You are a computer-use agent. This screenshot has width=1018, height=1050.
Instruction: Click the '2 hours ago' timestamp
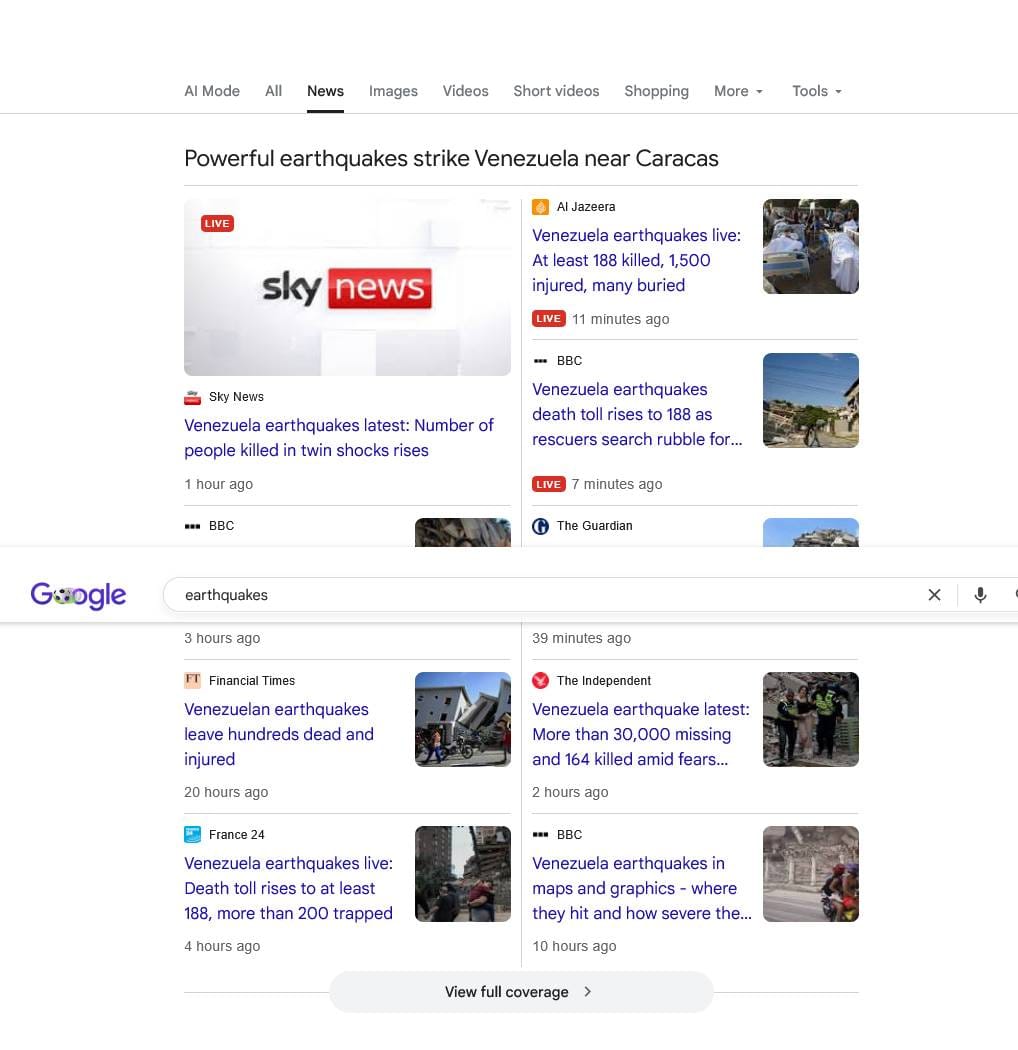pos(570,792)
